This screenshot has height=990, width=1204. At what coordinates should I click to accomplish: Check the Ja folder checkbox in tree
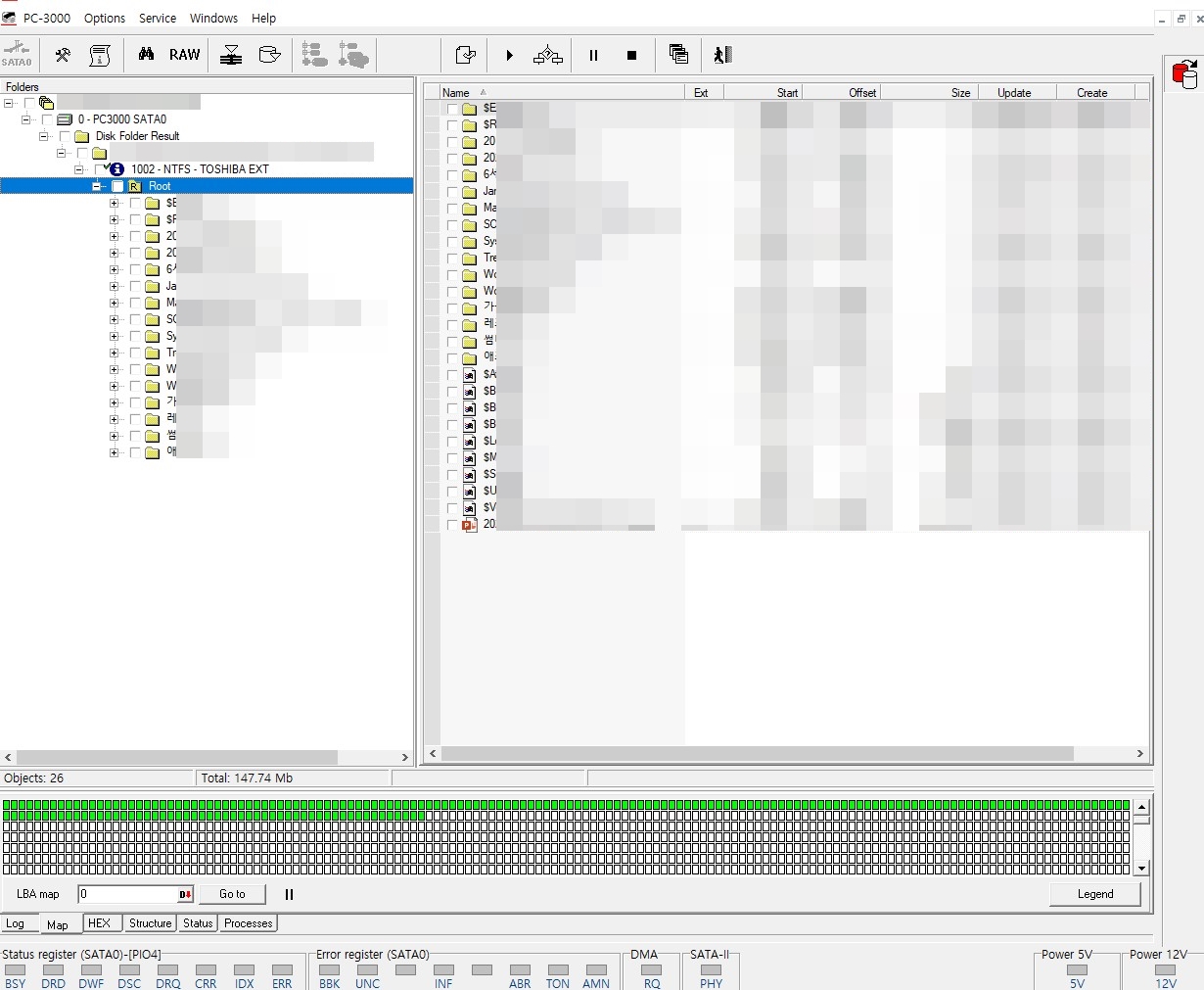[135, 287]
